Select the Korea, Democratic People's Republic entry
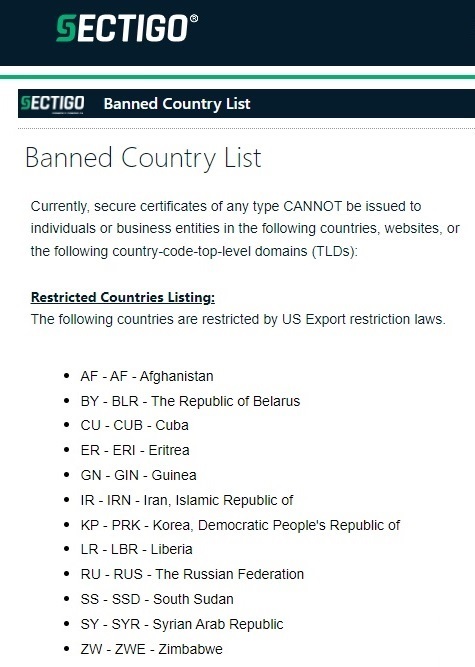 pos(240,525)
